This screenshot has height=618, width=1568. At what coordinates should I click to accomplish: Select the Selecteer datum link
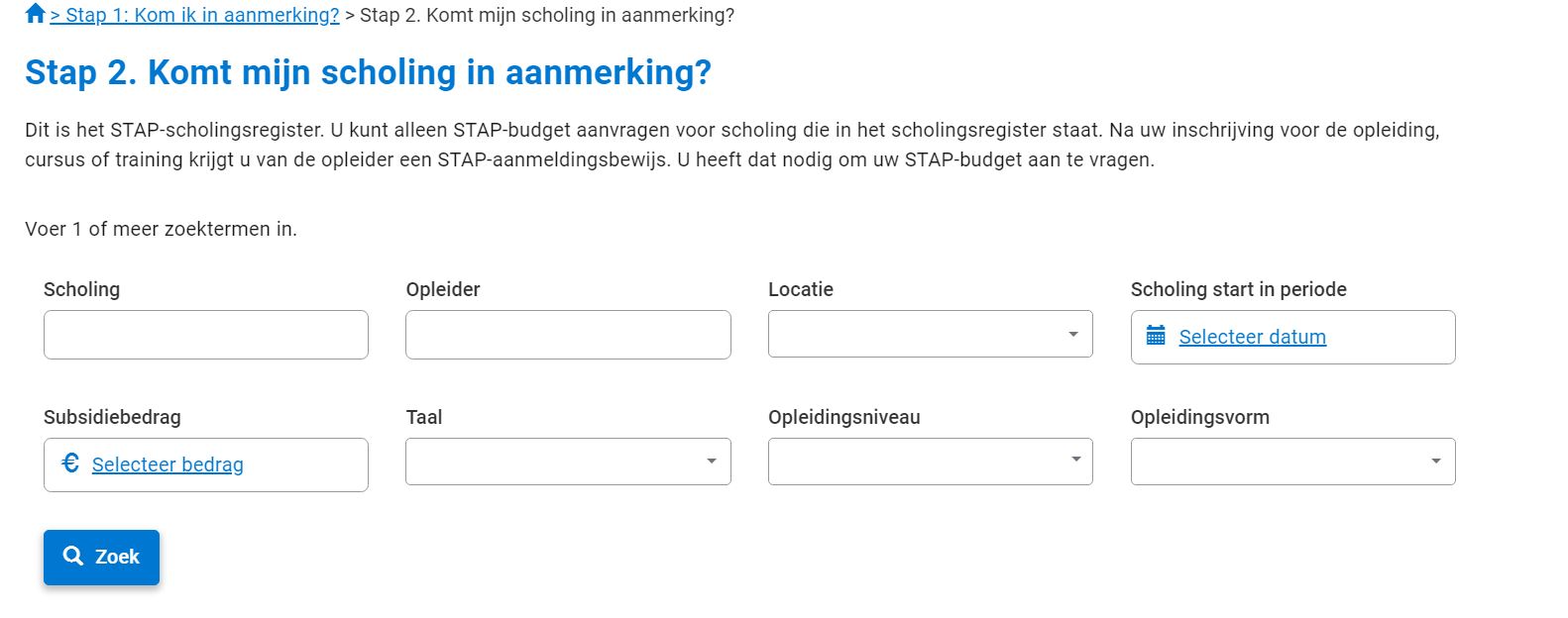pos(1253,337)
